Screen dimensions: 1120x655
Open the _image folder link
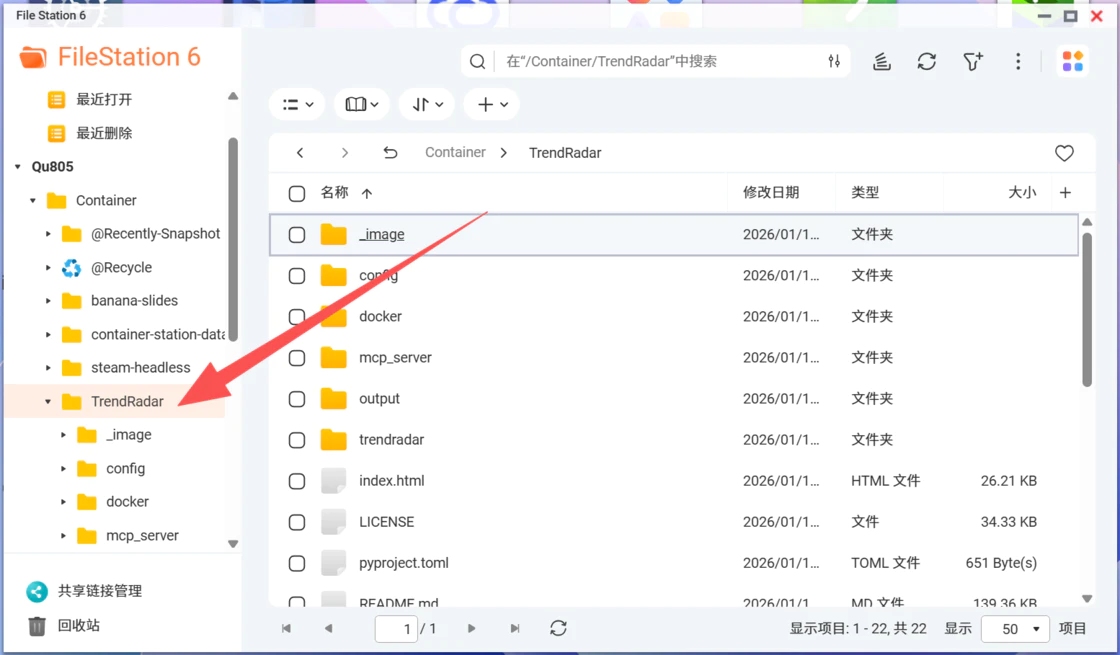coord(381,234)
